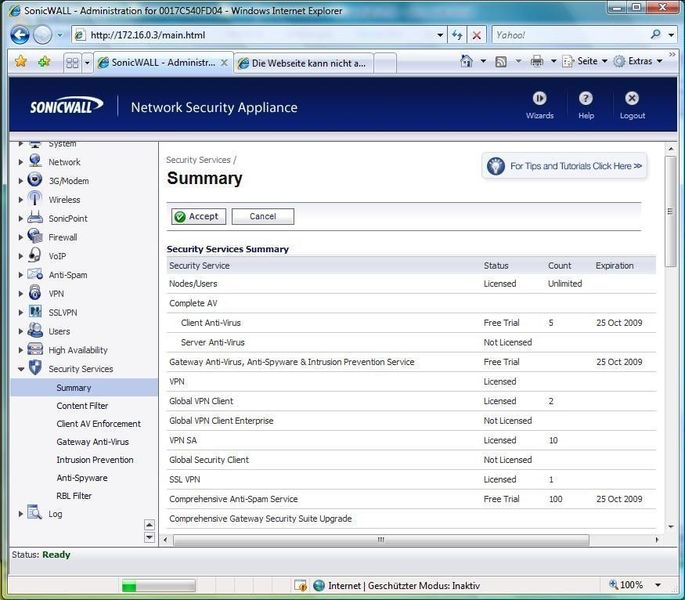Click the Wireless antenna icon
This screenshot has width=685, height=600.
35,199
